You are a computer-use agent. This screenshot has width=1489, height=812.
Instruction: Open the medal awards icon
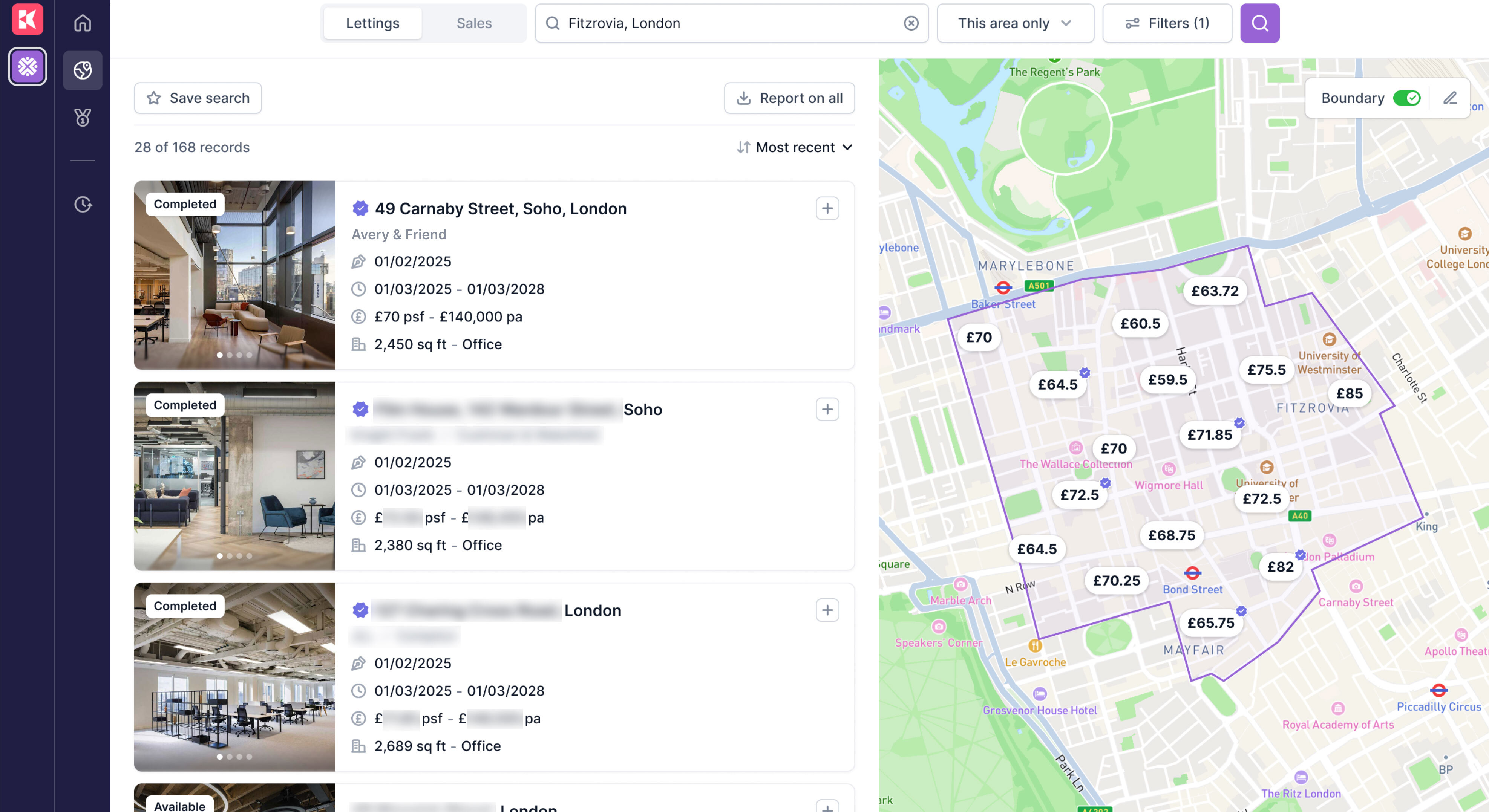pos(83,117)
